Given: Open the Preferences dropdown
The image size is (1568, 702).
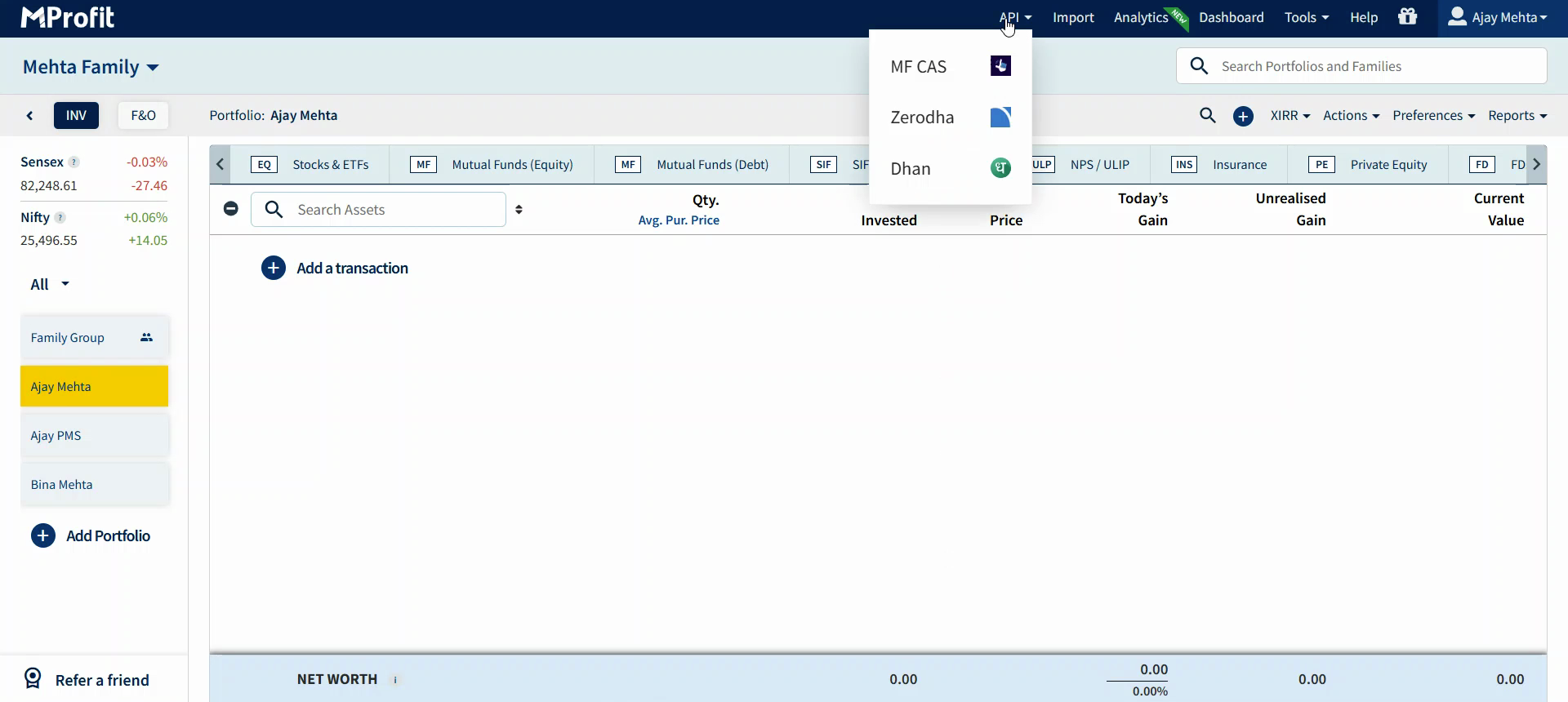Looking at the screenshot, I should pyautogui.click(x=1434, y=116).
